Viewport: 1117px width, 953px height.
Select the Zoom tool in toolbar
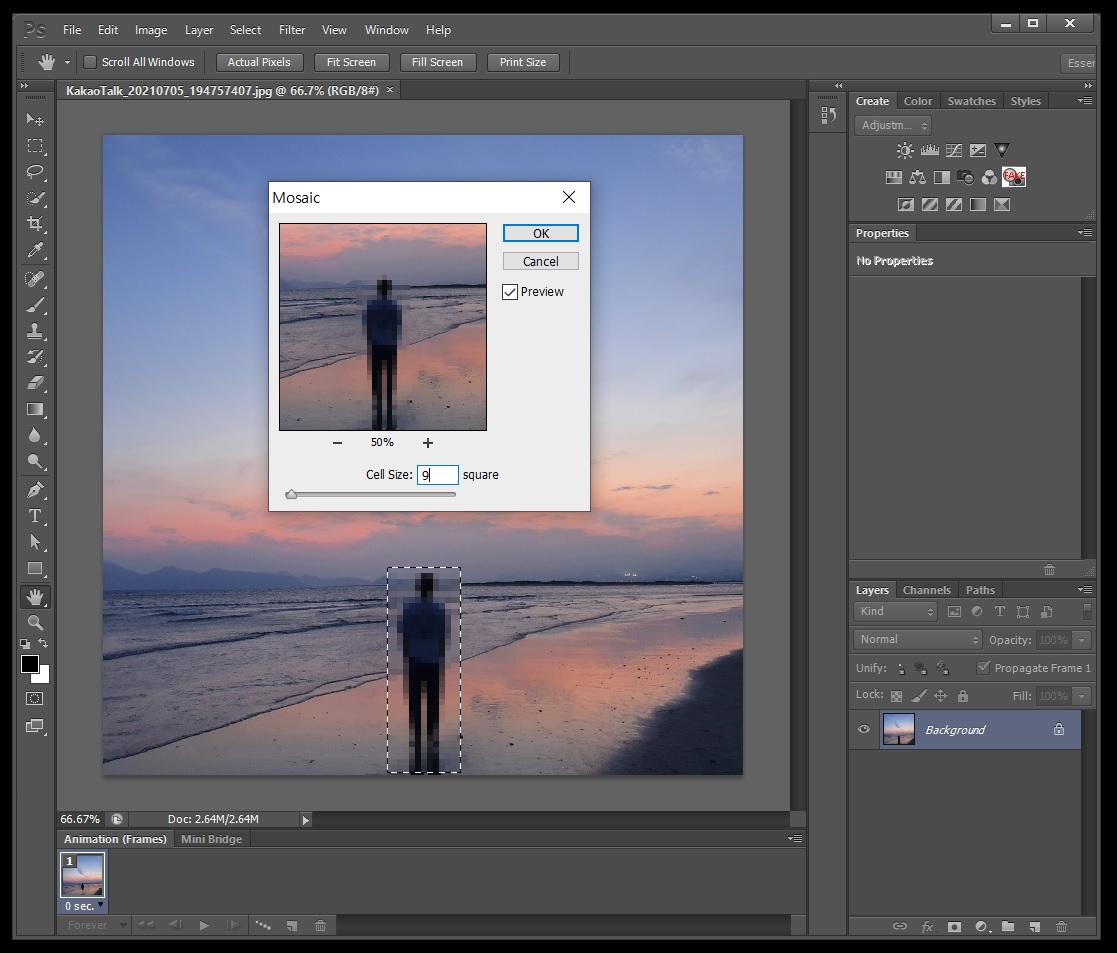pos(35,622)
